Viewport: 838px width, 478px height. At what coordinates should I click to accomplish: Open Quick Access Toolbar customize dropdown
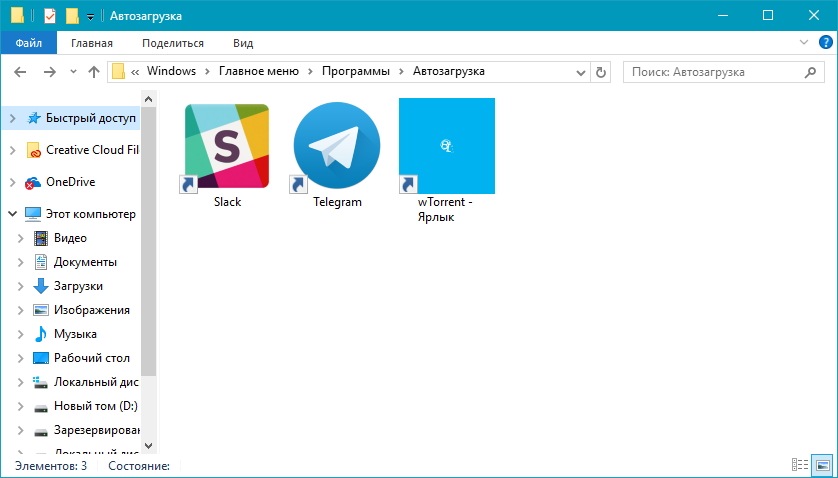click(x=90, y=17)
